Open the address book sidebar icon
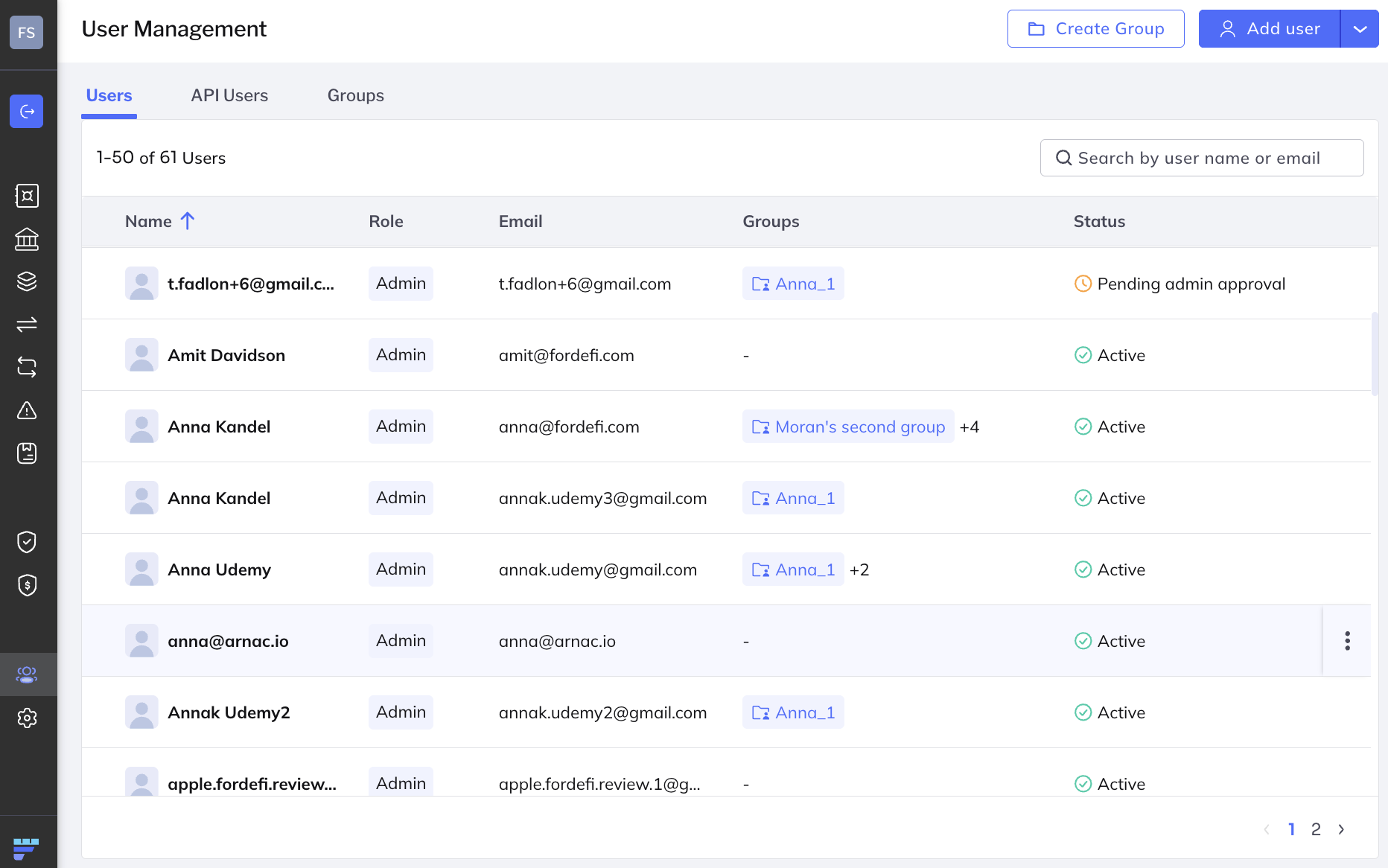This screenshot has height=868, width=1388. pos(27,453)
